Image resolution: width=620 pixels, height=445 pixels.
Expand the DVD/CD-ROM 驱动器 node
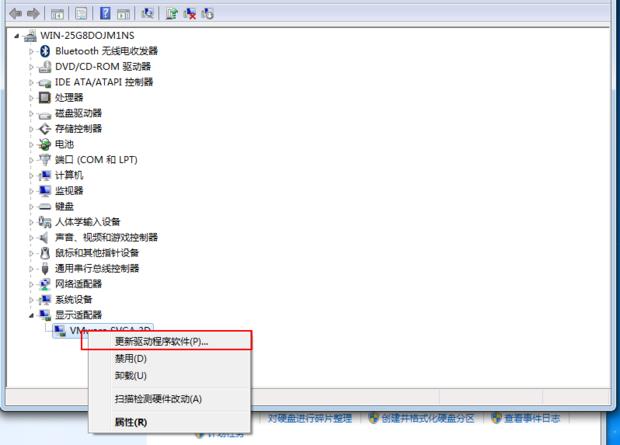pyautogui.click(x=32, y=67)
